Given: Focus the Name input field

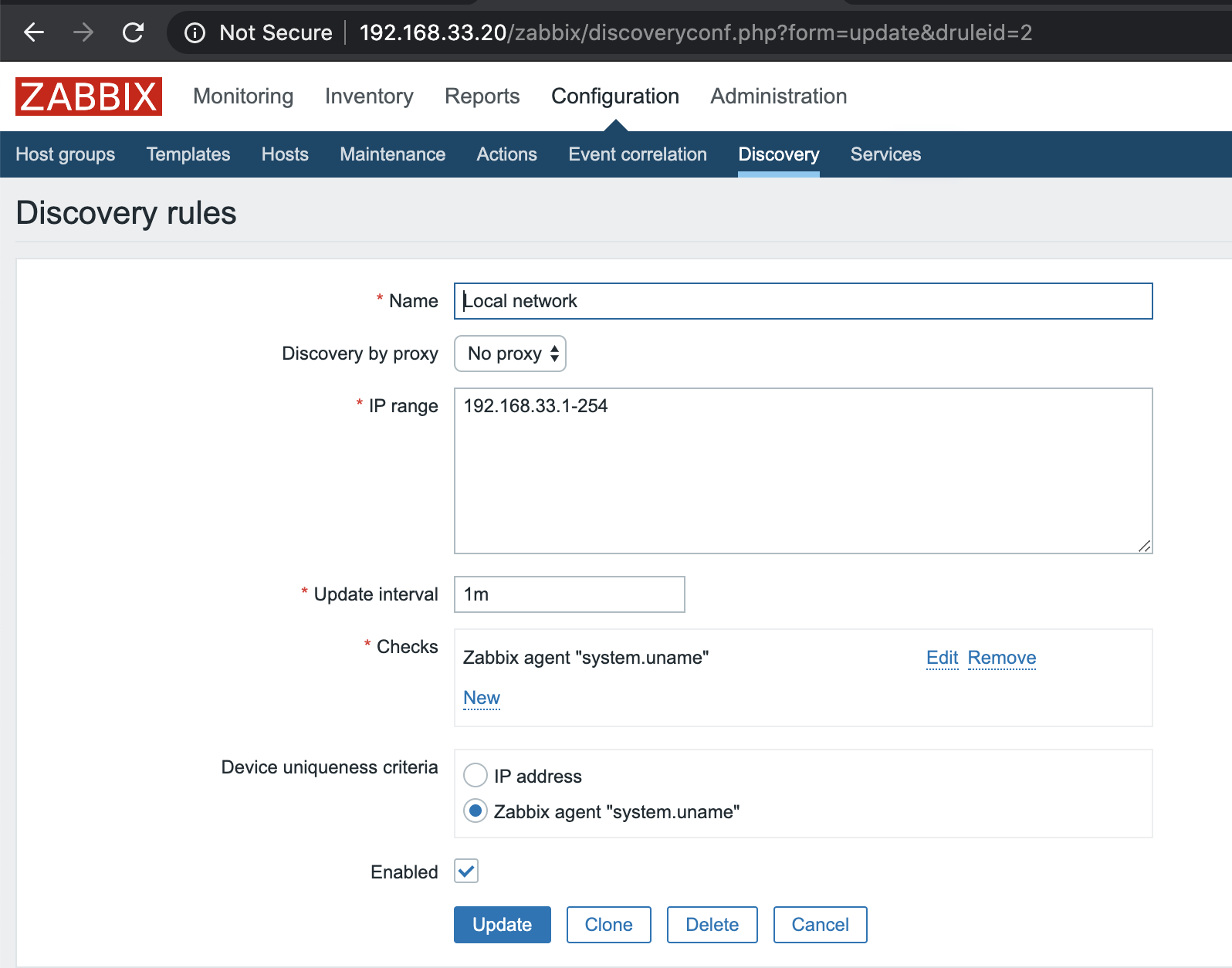Looking at the screenshot, I should coord(803,301).
